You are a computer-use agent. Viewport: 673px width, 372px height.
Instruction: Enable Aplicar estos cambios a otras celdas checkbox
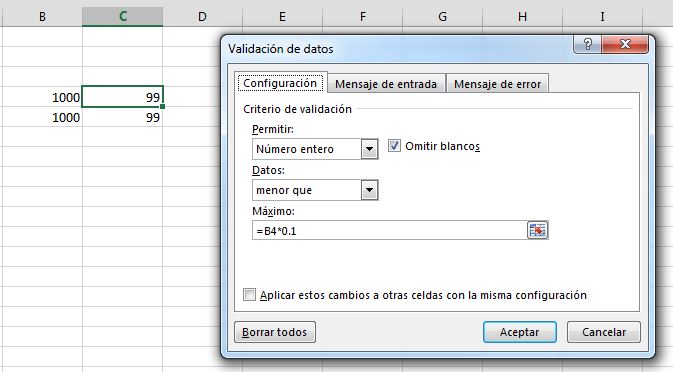[249, 295]
